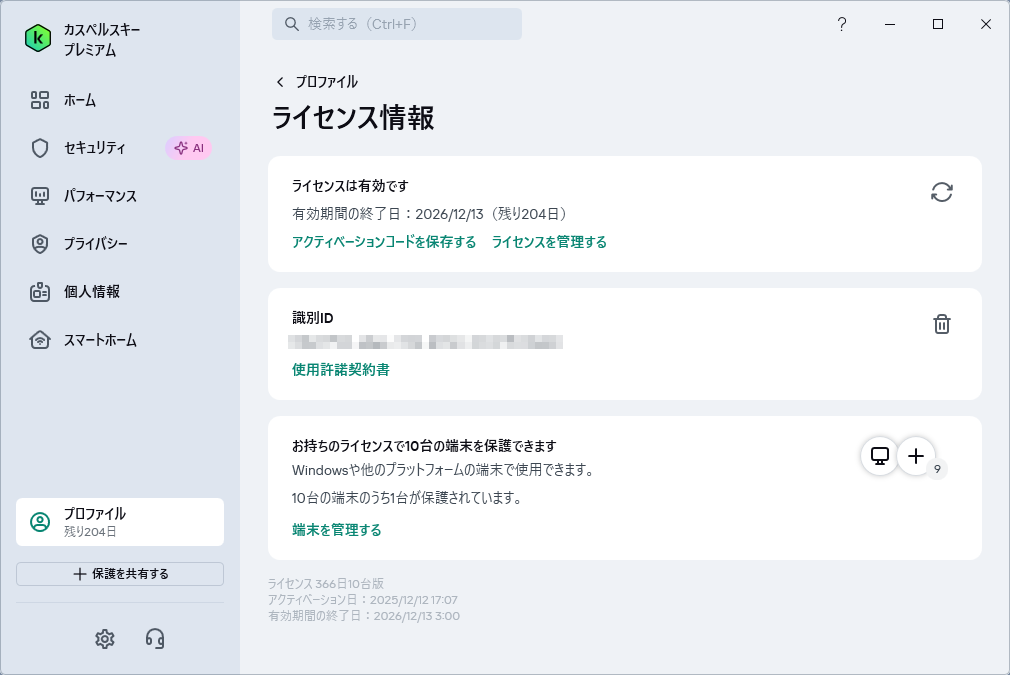Click the AI badge beside セキュリティ
The image size is (1010, 675).
[x=189, y=148]
